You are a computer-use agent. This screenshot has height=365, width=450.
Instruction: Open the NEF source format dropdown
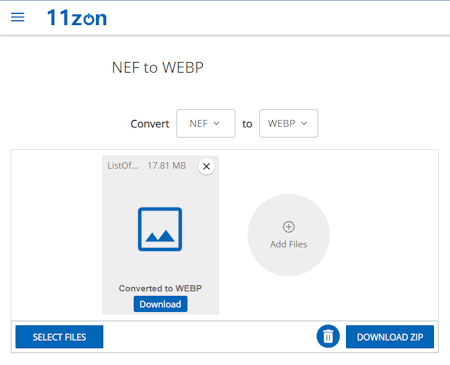pos(206,123)
